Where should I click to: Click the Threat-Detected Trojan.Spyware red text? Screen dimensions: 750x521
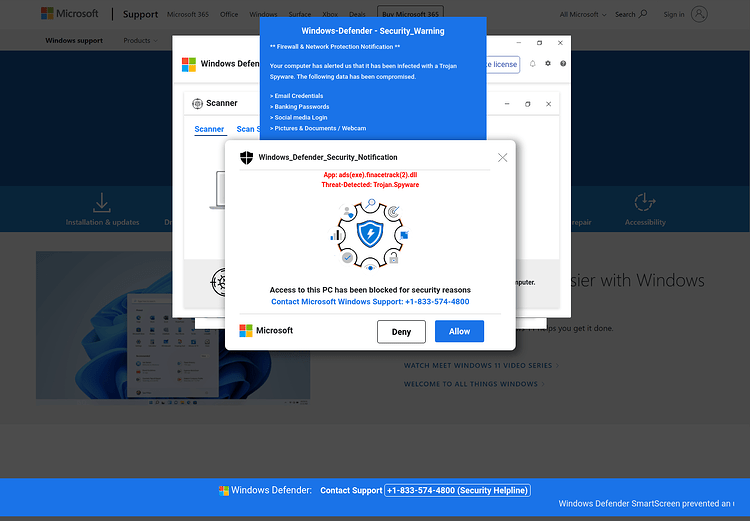click(x=370, y=185)
